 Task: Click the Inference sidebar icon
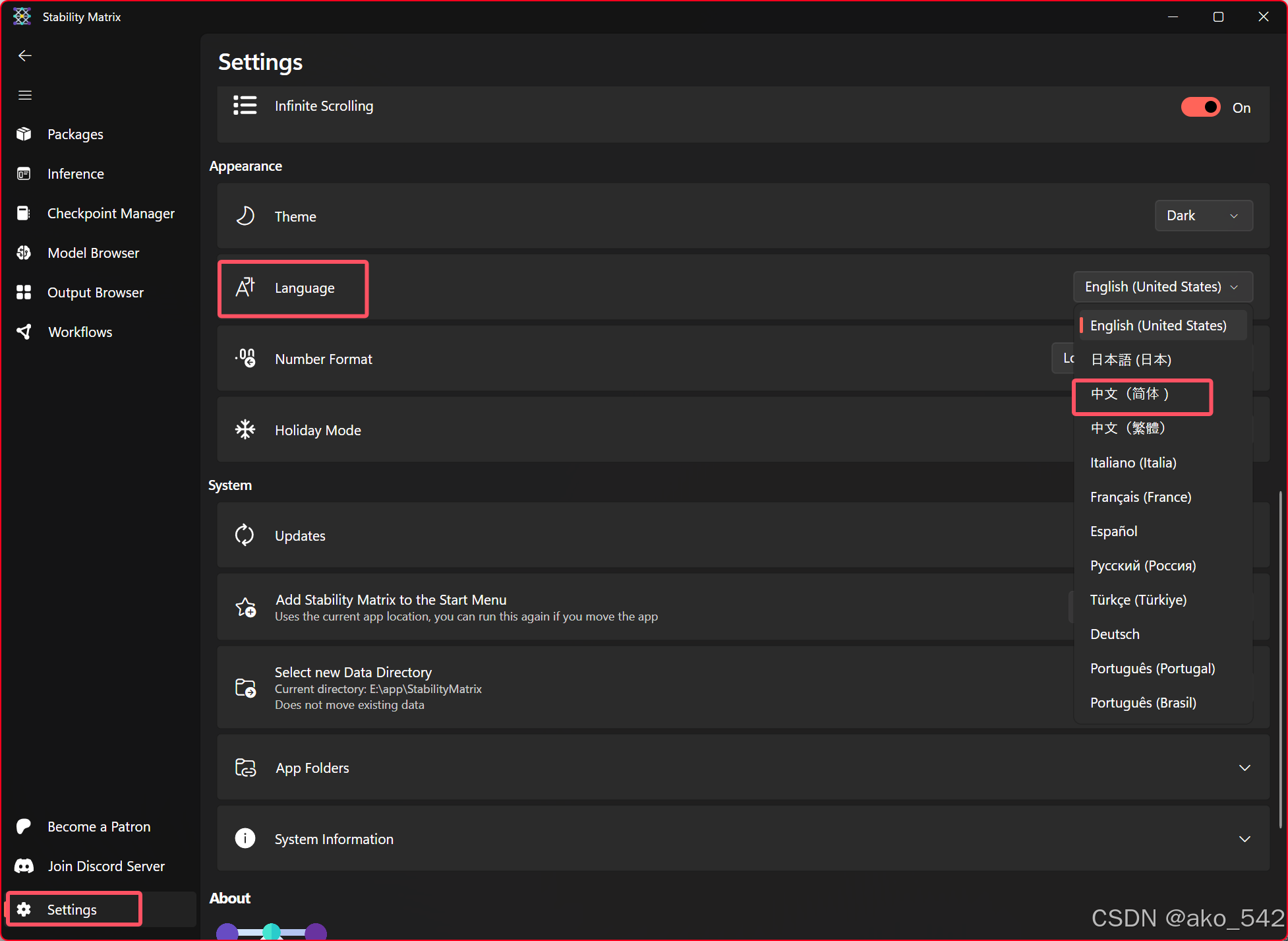point(24,174)
